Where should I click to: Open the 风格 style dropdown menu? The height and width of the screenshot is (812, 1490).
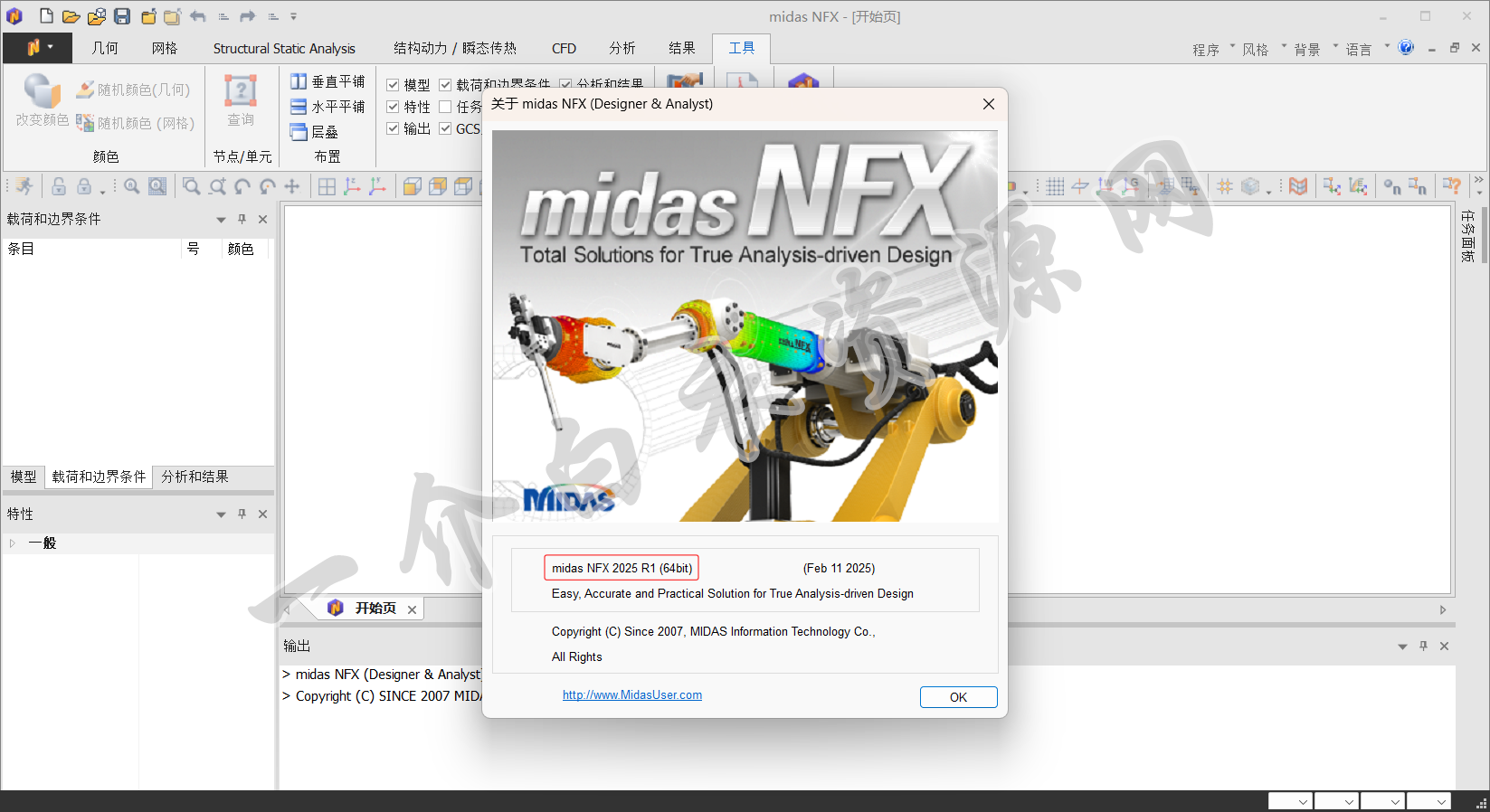(1263, 49)
